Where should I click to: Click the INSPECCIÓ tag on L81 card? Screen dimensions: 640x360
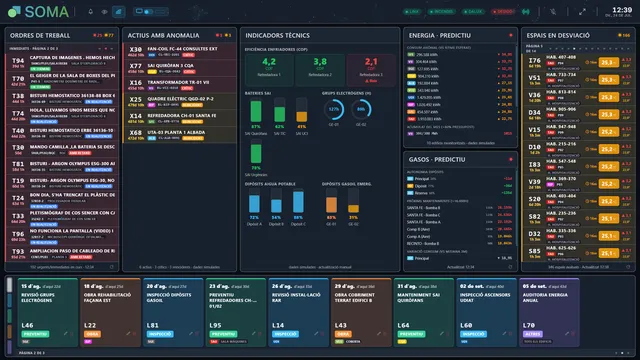[x=160, y=334]
